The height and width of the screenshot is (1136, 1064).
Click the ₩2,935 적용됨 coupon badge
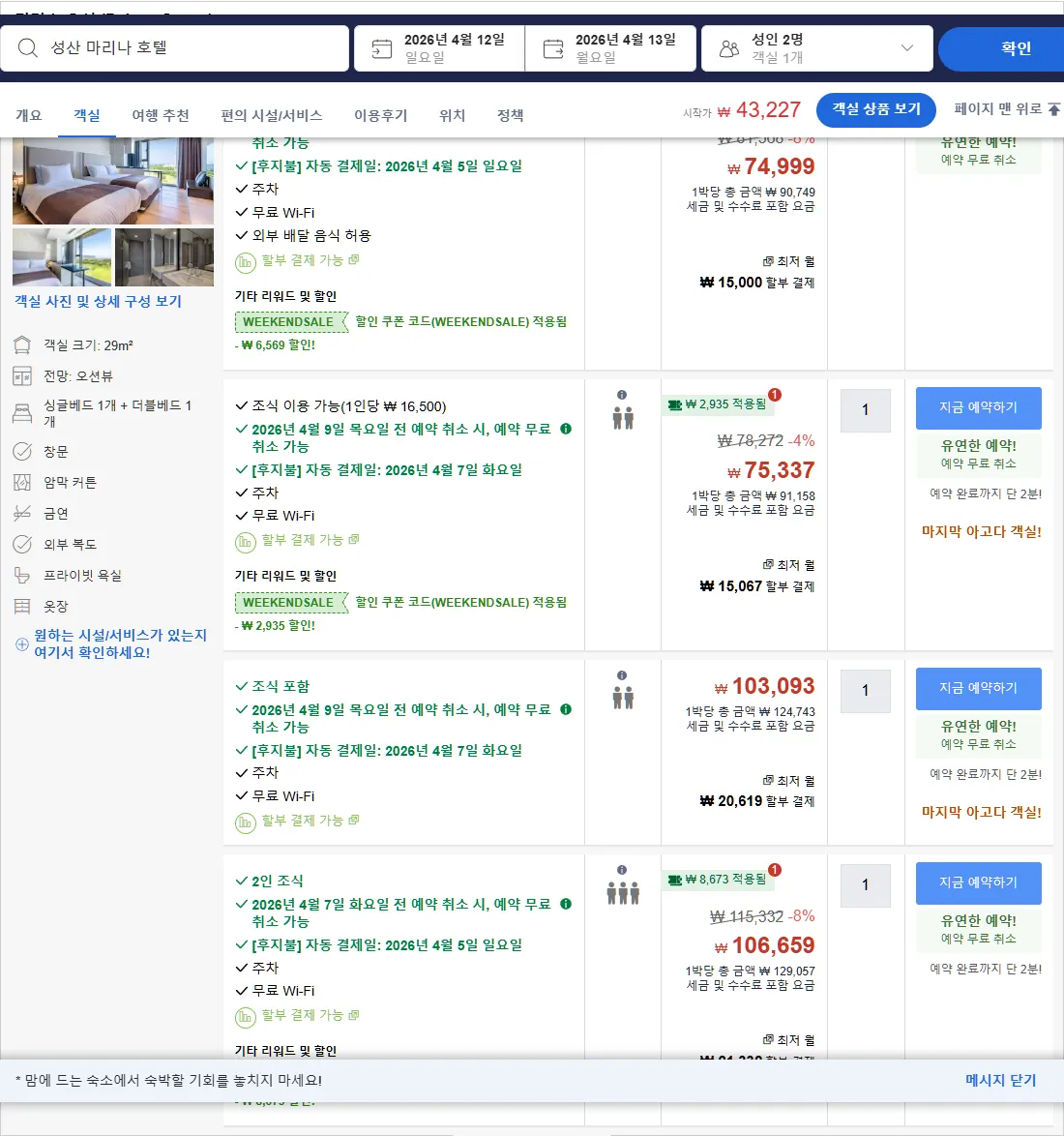[717, 404]
